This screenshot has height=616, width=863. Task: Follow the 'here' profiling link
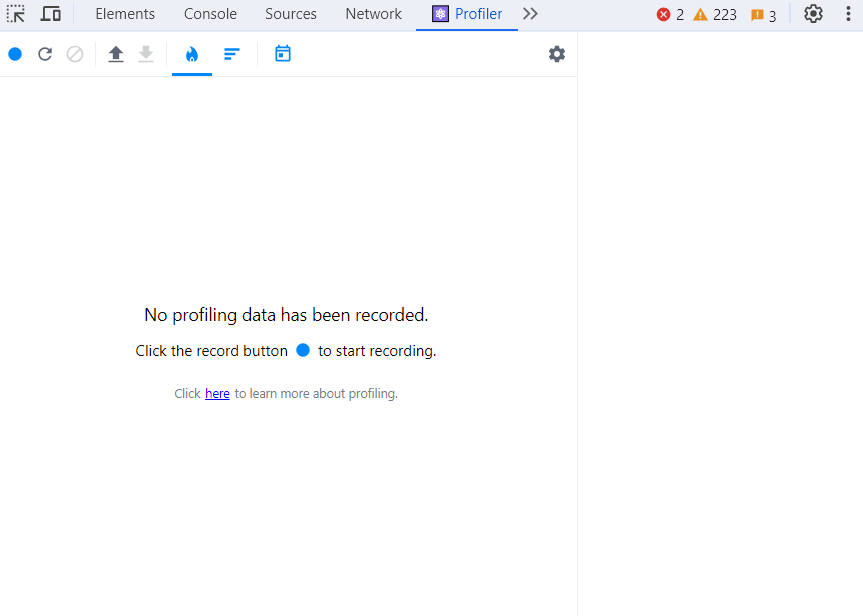tap(217, 394)
